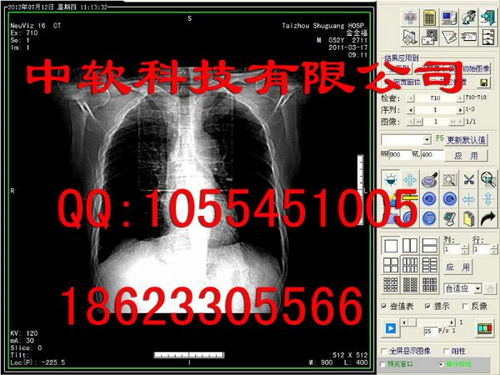500x375 pixels.
Task: Start cine playback with blue play button
Action: click(391, 328)
